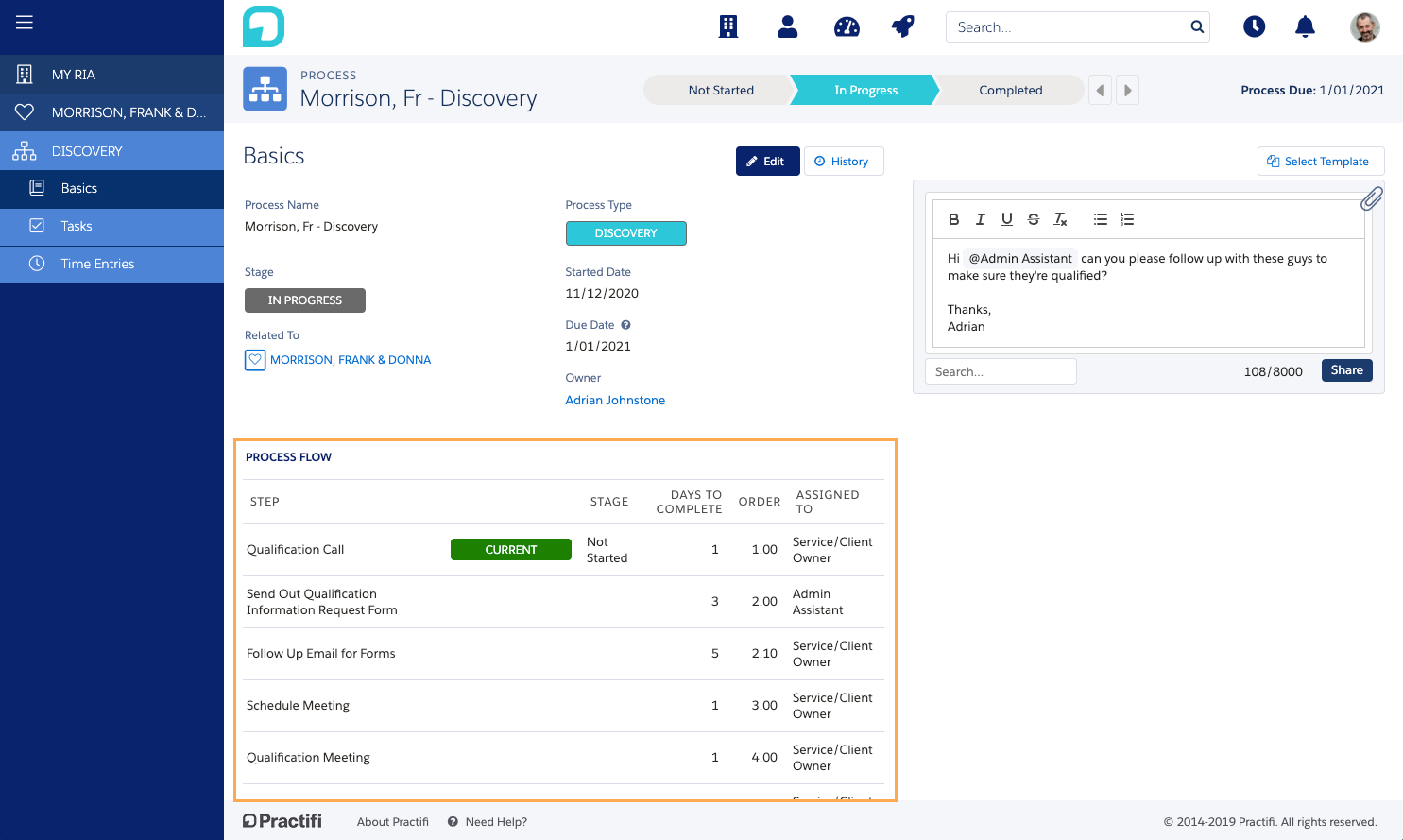Click Select Template button

1320,161
